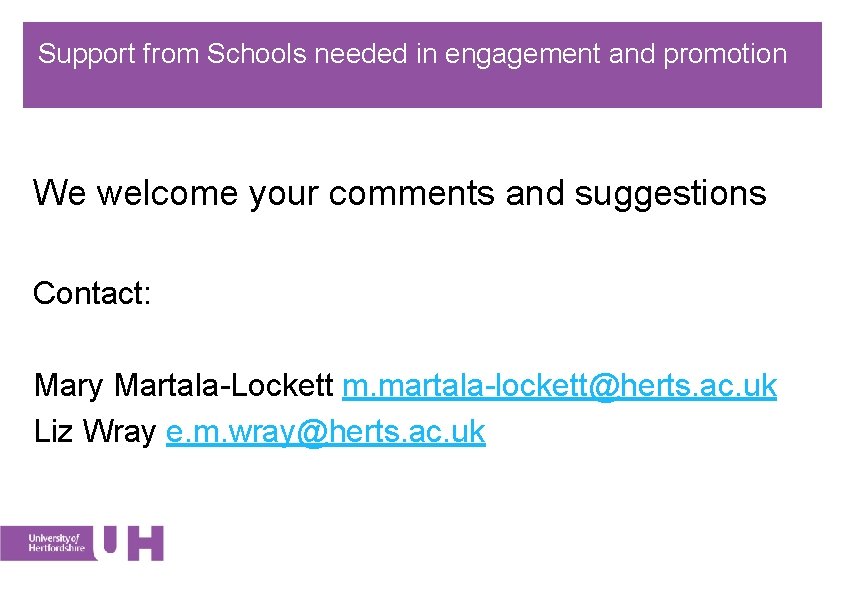Click the large H letter in logo
Viewport: 842px width, 596px height.
tap(146, 543)
